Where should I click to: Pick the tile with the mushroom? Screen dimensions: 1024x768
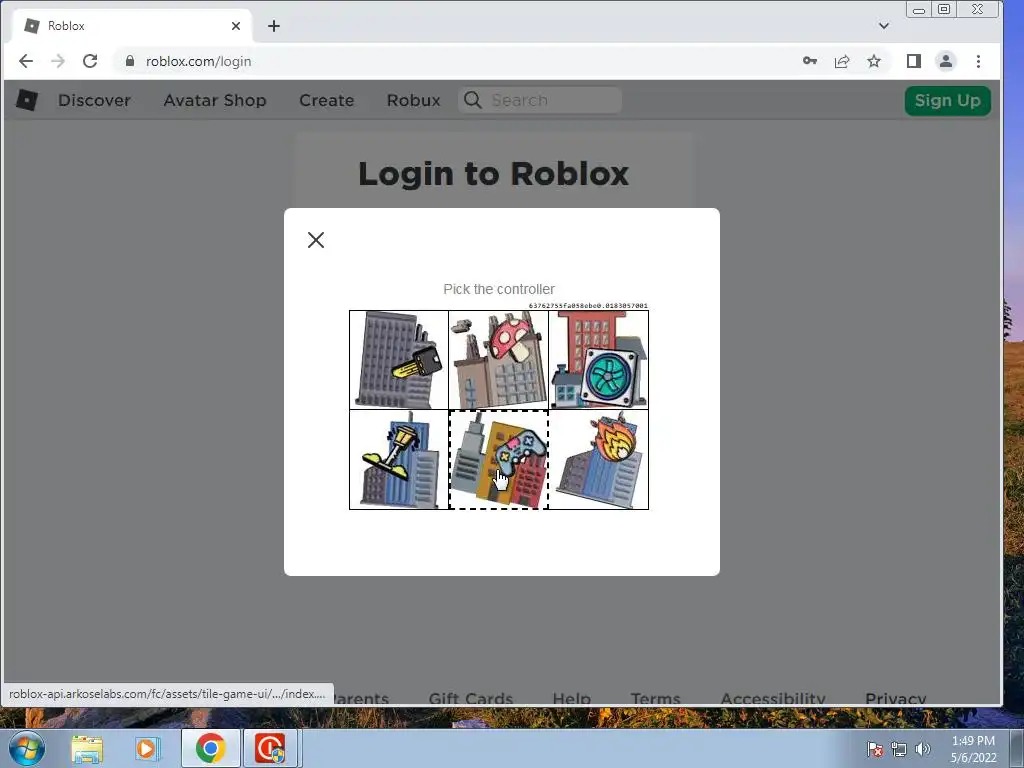point(499,360)
